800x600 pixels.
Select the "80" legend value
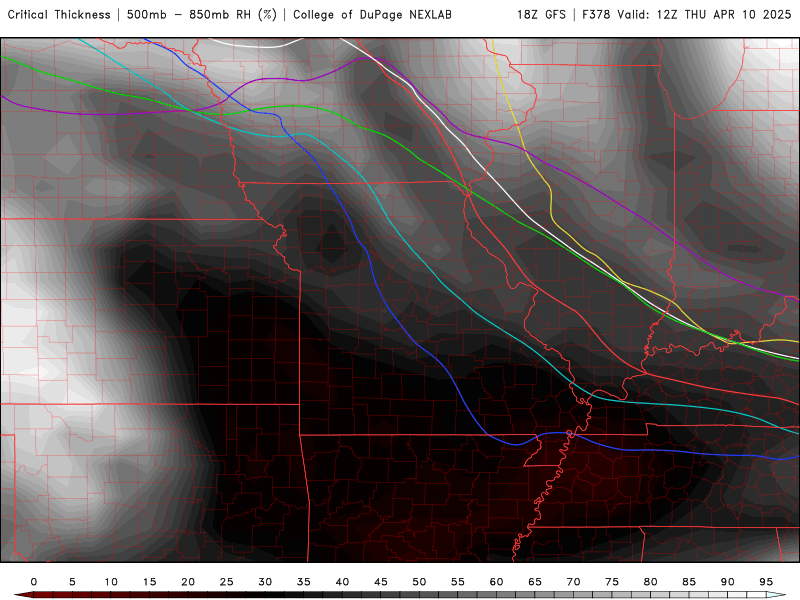point(651,582)
